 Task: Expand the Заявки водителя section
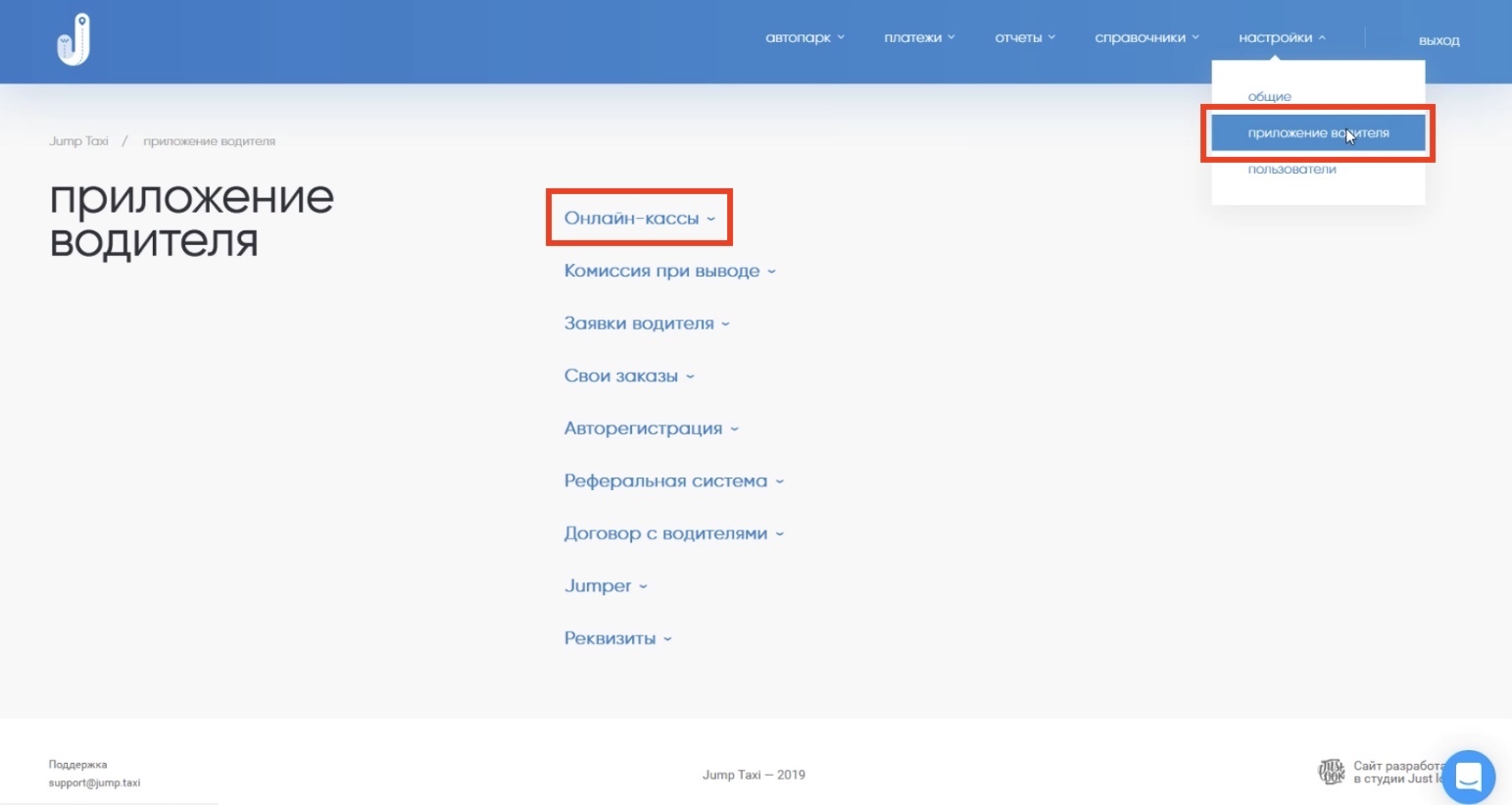coord(646,324)
